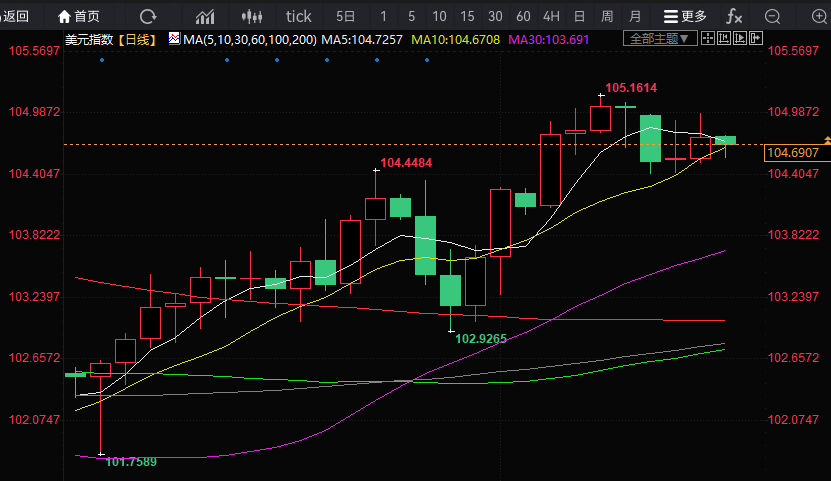
Task: Click the 104.6907 current price tag
Action: point(792,153)
